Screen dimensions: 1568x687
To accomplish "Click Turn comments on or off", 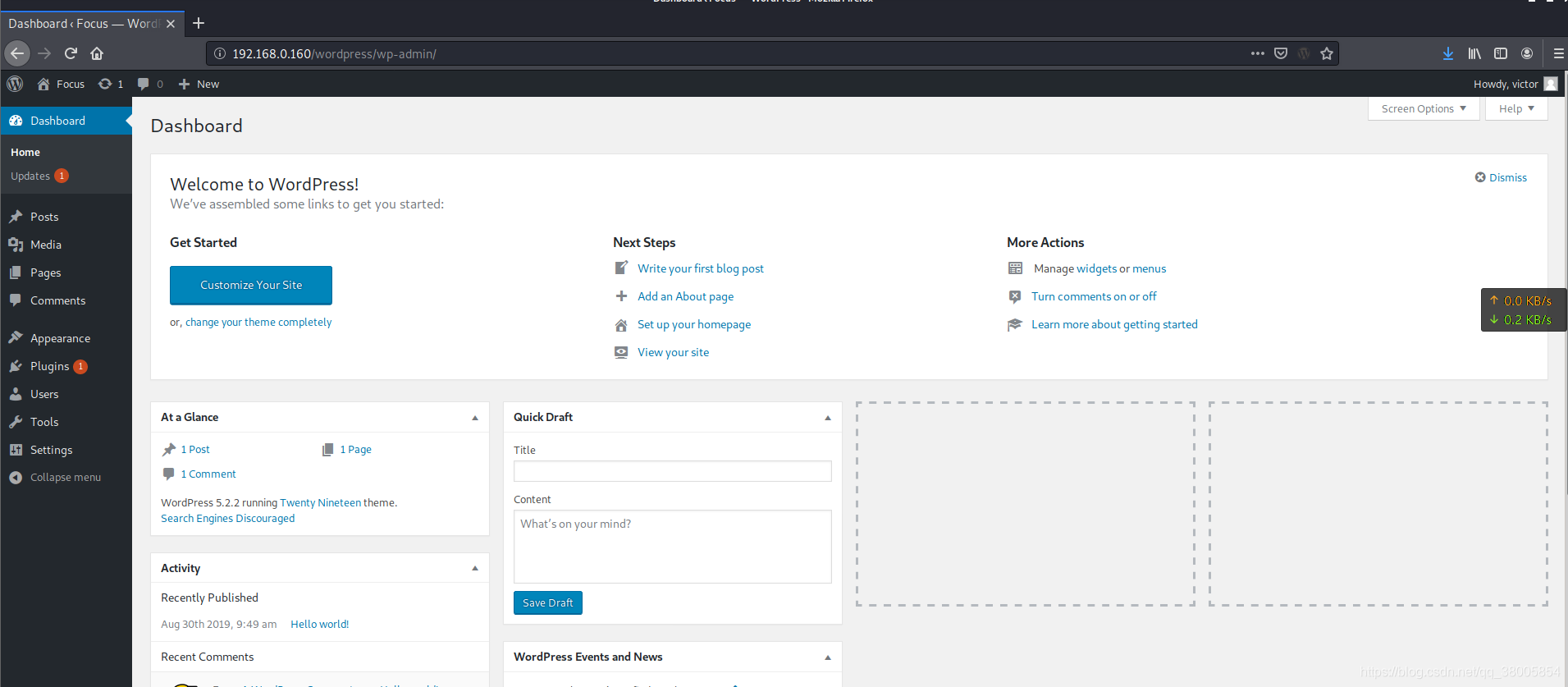I will tap(1094, 296).
